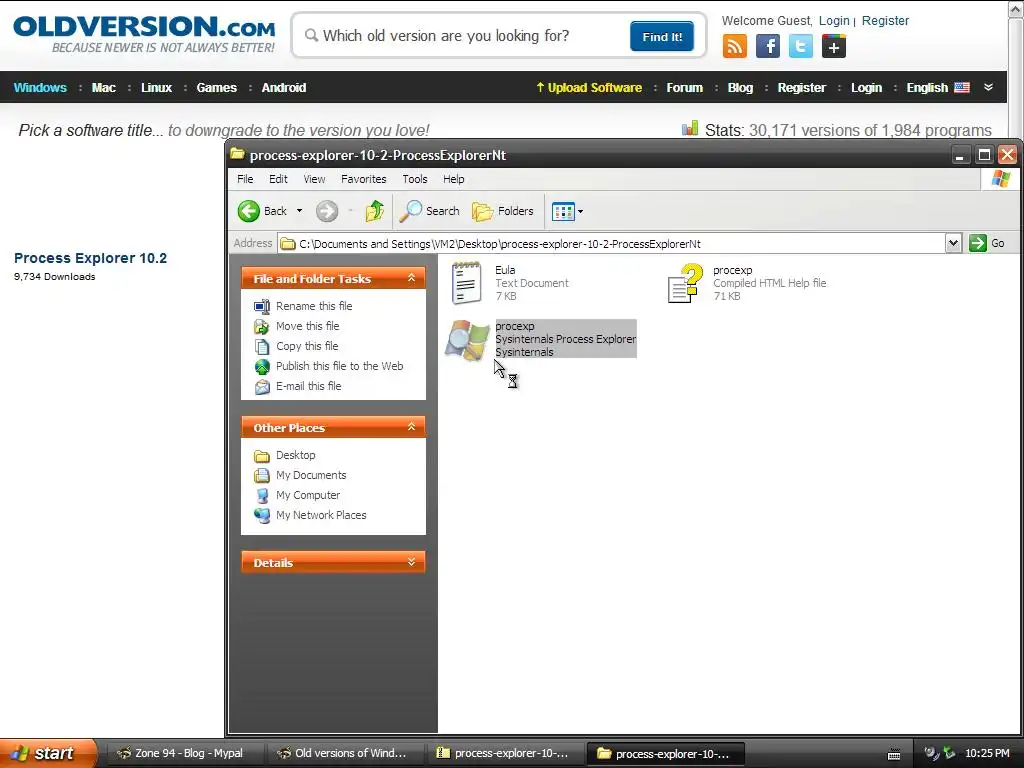
Task: Switch to the zipped process-explorer taskbar button
Action: (506, 753)
